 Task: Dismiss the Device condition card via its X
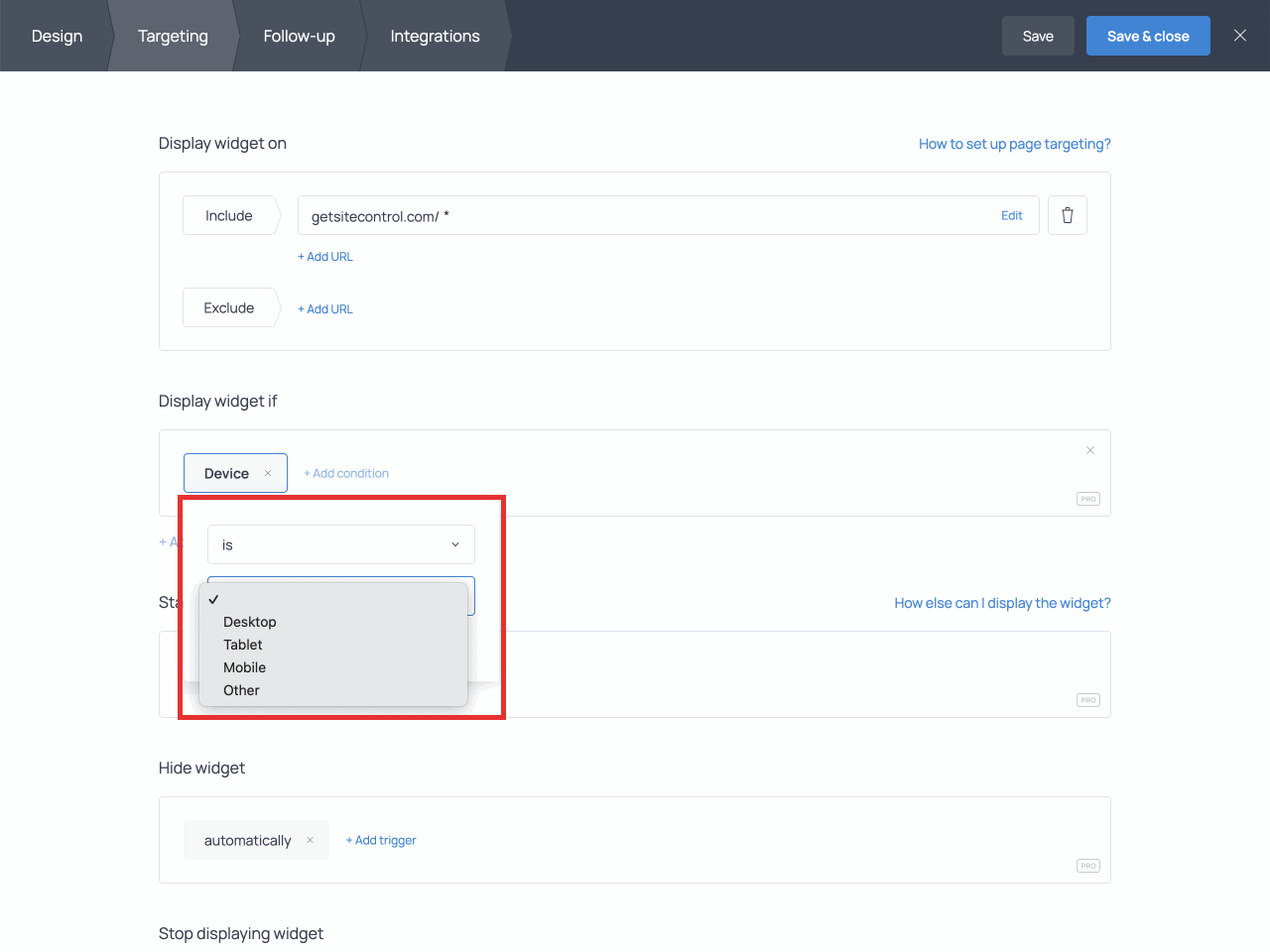(1090, 450)
